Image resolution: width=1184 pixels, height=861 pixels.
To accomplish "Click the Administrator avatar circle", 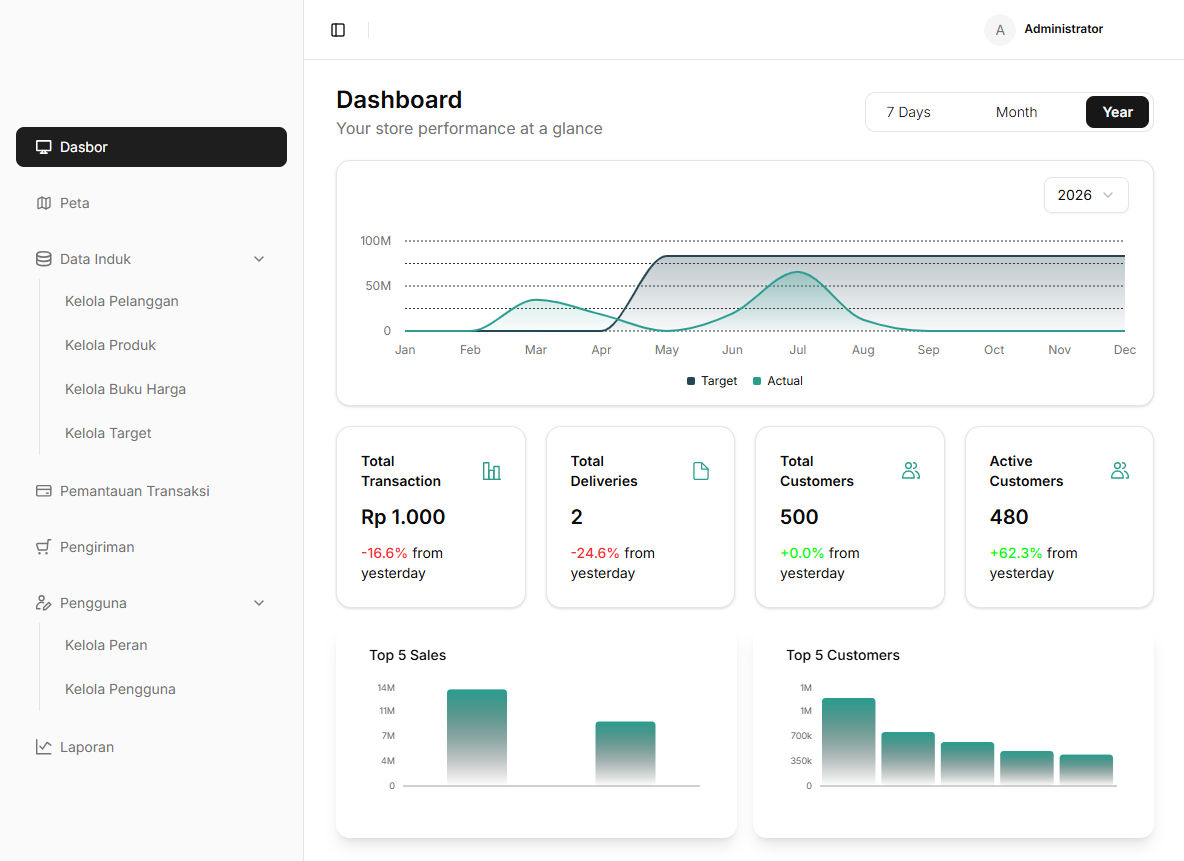I will pyautogui.click(x=999, y=30).
